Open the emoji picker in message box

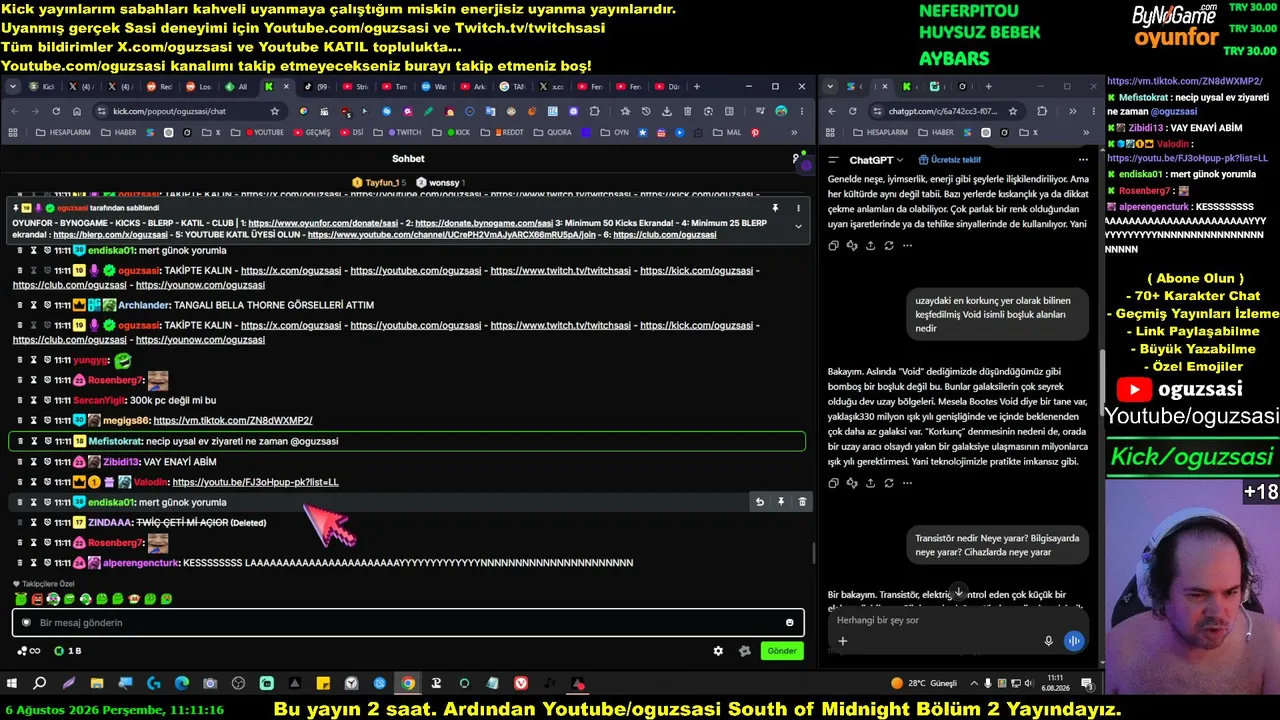tap(790, 623)
